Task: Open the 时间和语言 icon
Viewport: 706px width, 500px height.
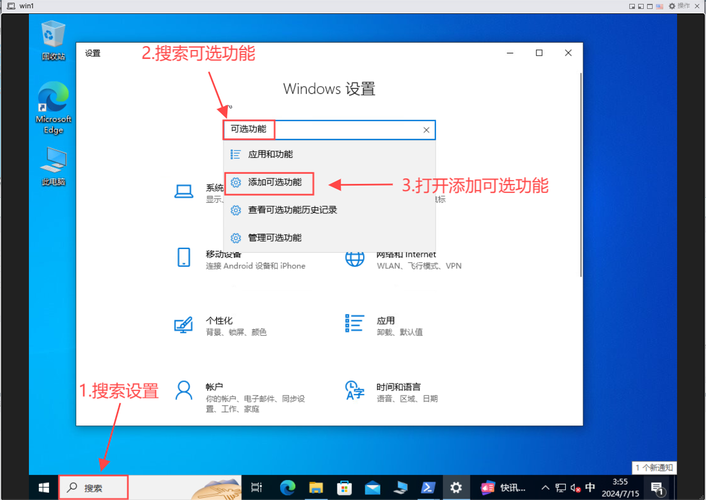Action: (x=354, y=390)
